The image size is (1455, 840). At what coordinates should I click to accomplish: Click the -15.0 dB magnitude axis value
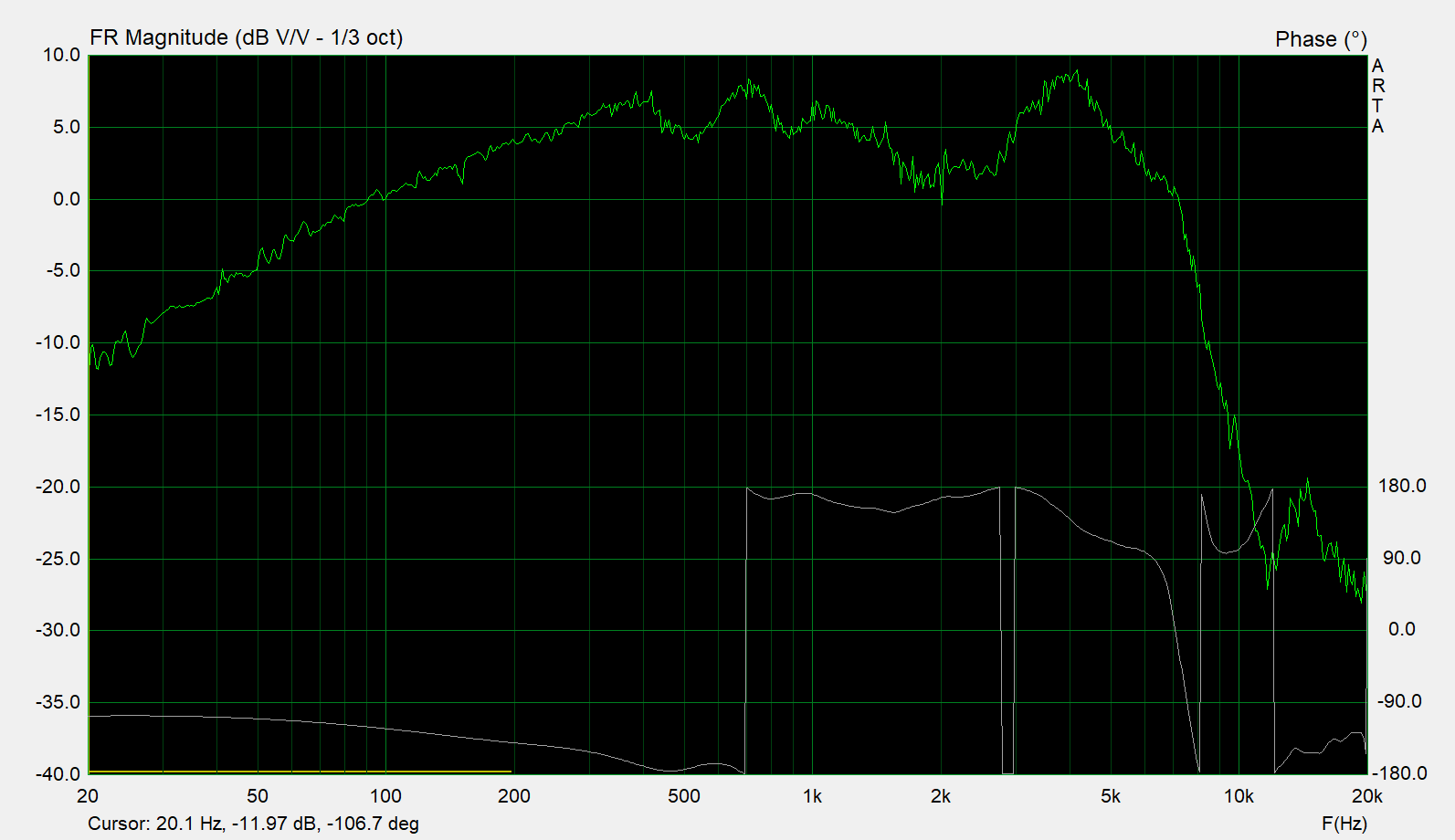58,415
